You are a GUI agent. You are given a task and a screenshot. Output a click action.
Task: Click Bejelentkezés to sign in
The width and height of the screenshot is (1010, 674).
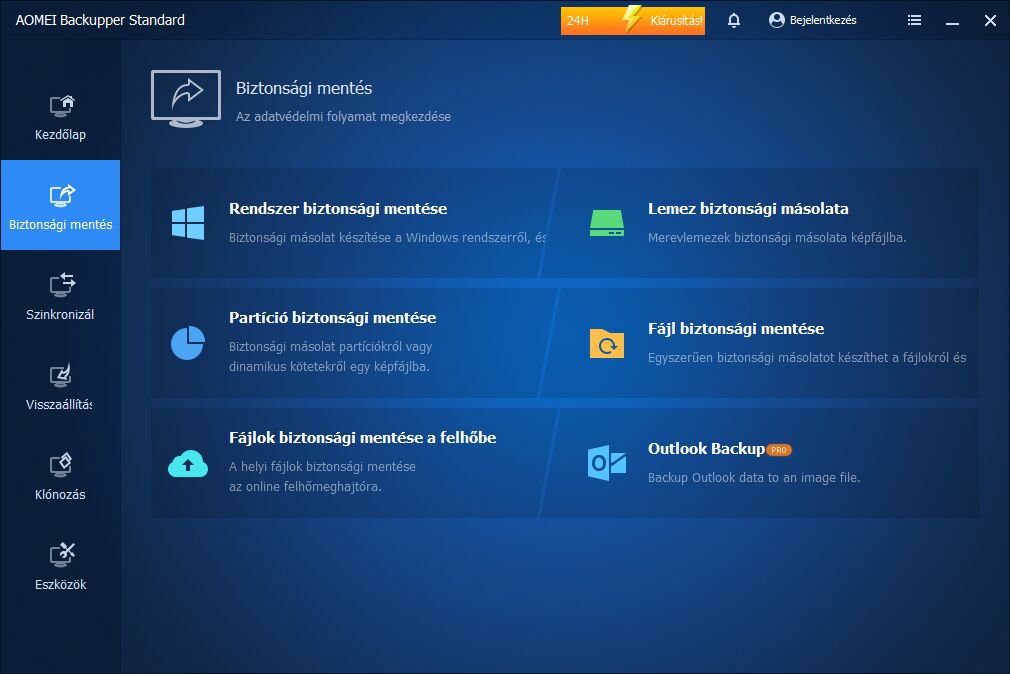tap(823, 20)
